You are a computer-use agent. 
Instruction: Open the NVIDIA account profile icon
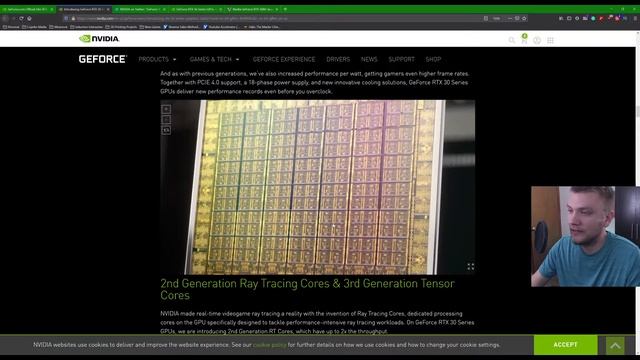click(x=537, y=40)
